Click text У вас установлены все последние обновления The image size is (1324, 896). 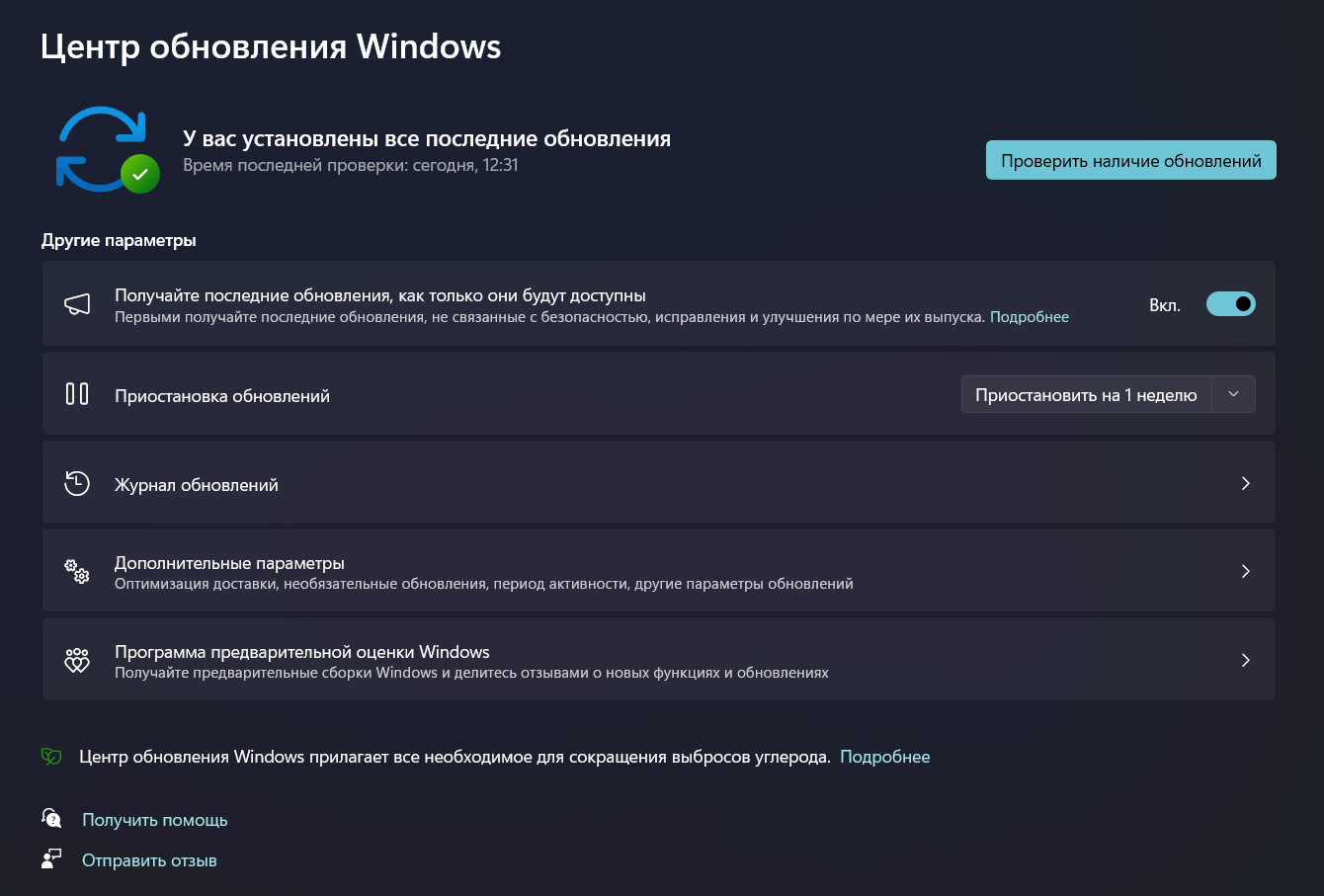(x=427, y=138)
